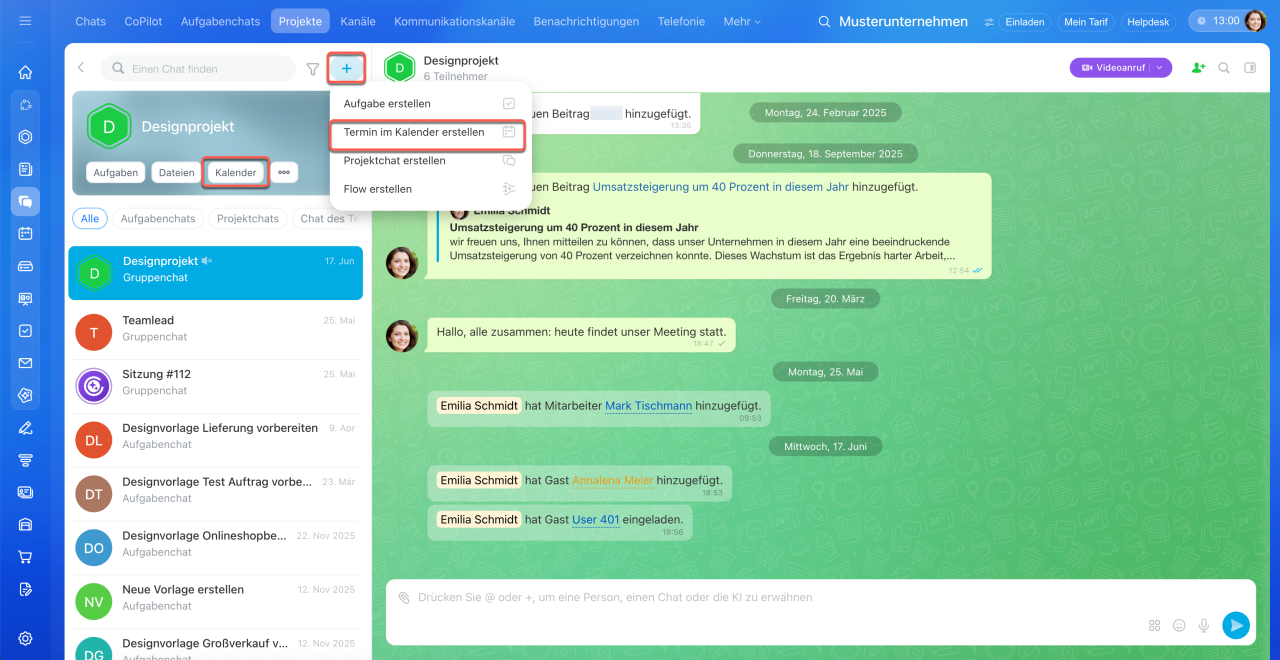Open the Kommunikationskanäle tab
The image size is (1280, 660).
coord(455,21)
